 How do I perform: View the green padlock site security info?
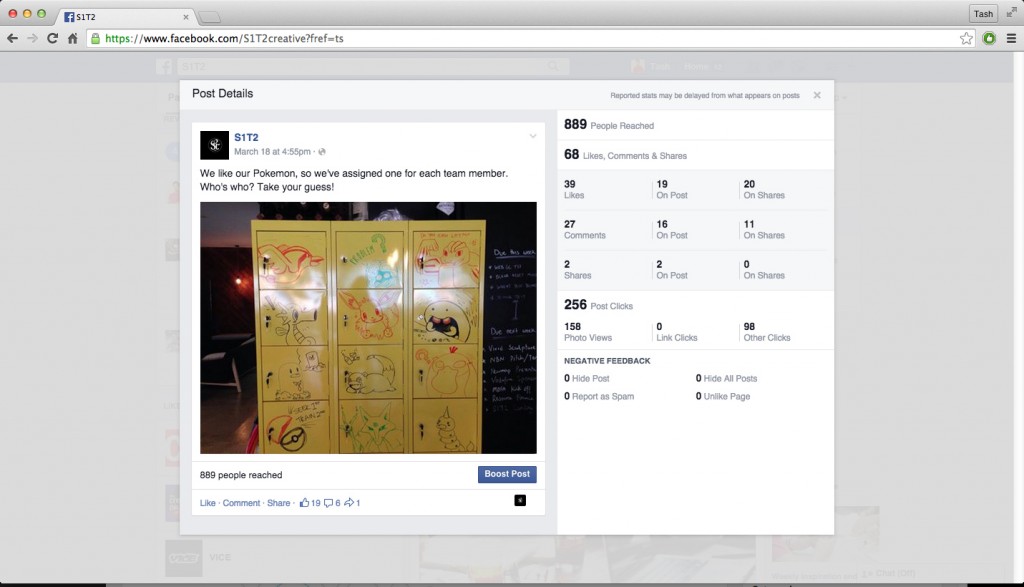95,39
